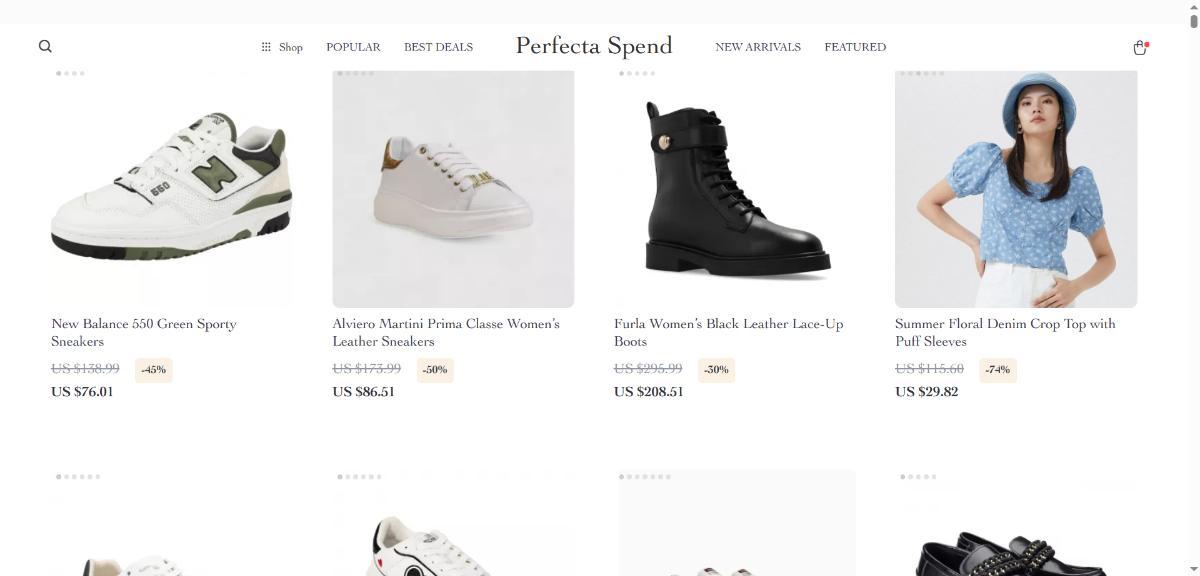
Task: Click the search magnifier icon
Action: pyautogui.click(x=45, y=46)
